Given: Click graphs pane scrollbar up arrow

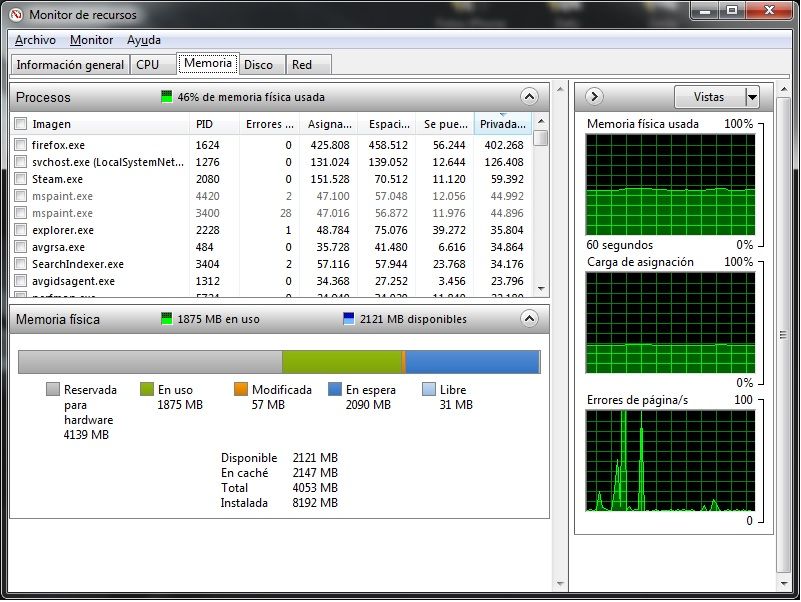Looking at the screenshot, I should pyautogui.click(x=784, y=89).
